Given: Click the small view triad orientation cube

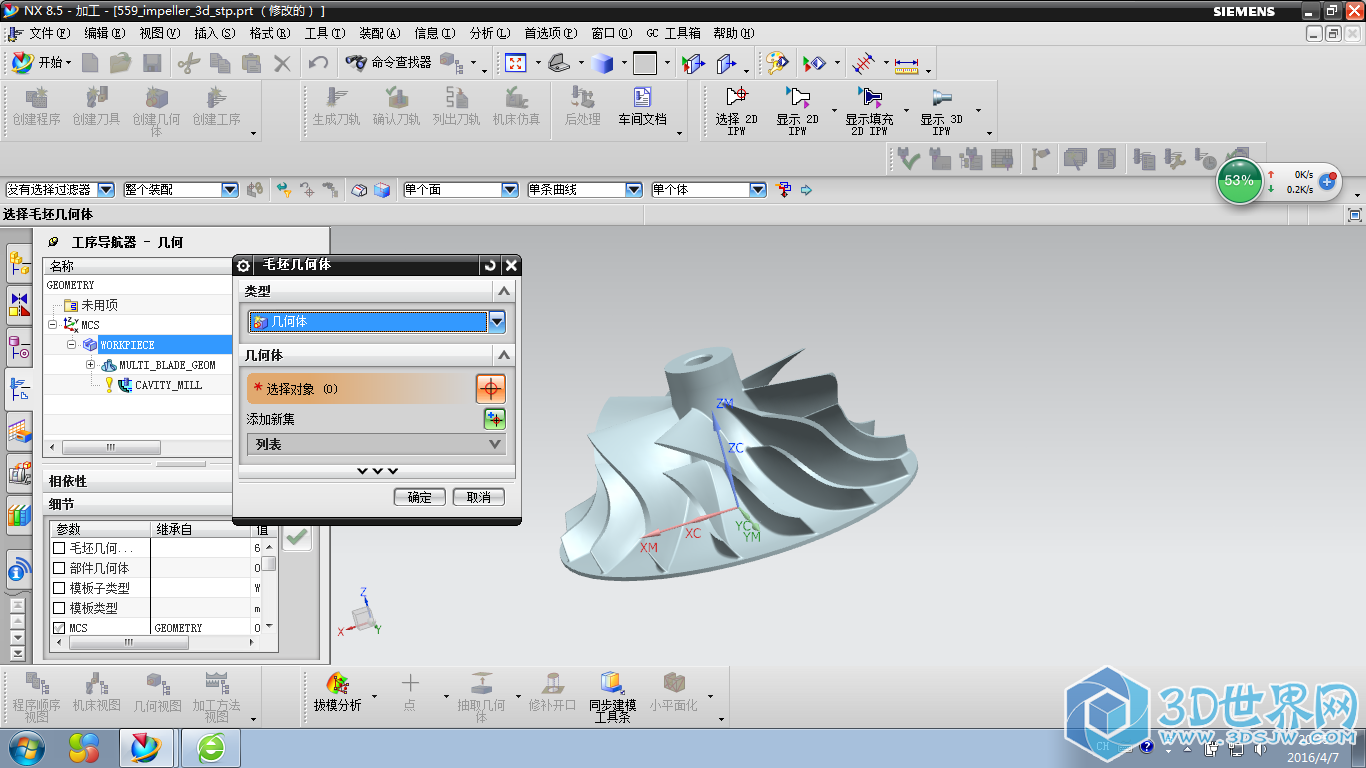Looking at the screenshot, I should (361, 618).
